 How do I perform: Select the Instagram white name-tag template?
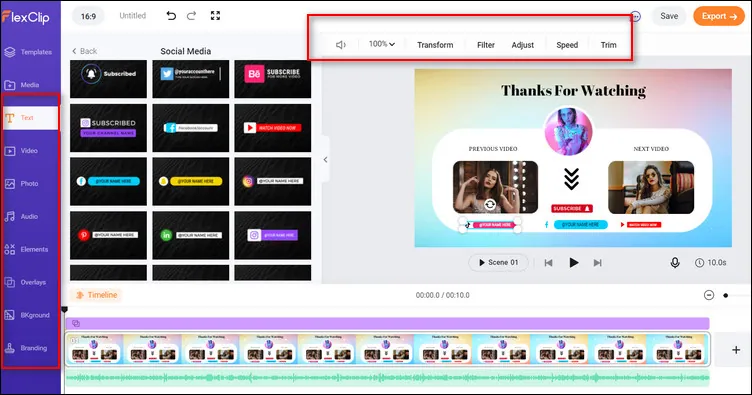click(x=273, y=182)
